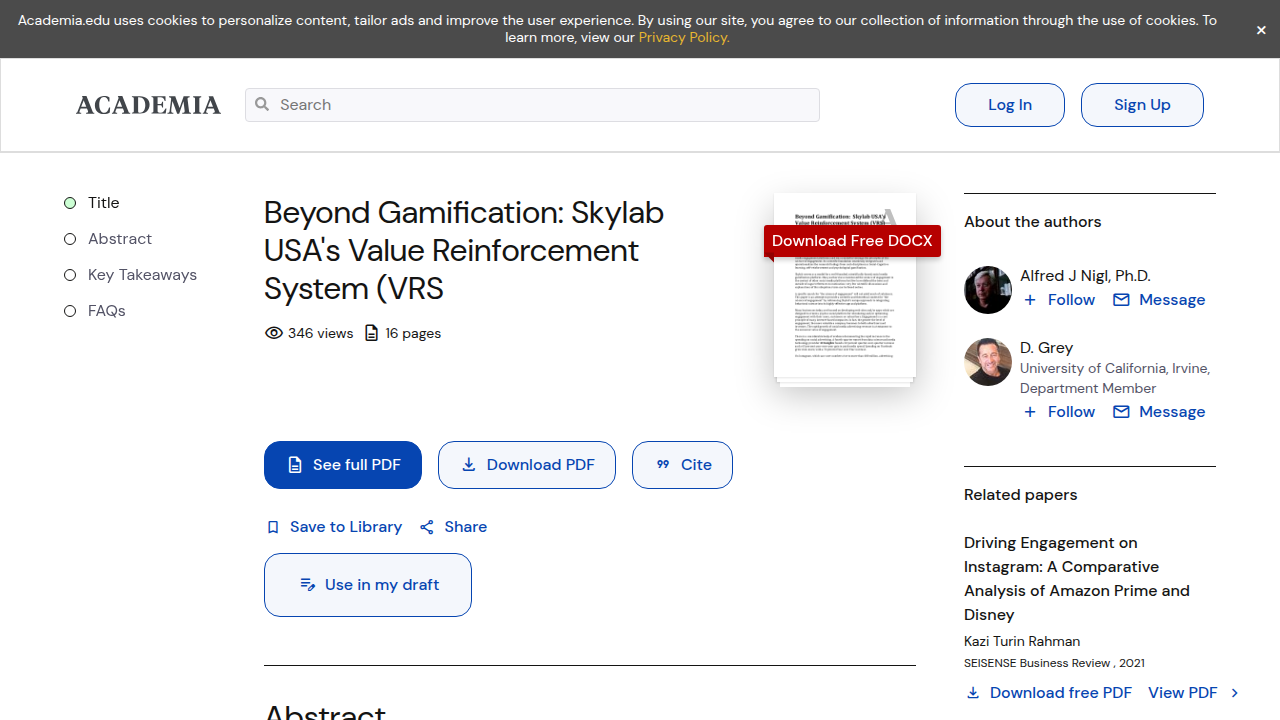Click View PDF for related paper
Screen dimensions: 1280x720
(1183, 693)
